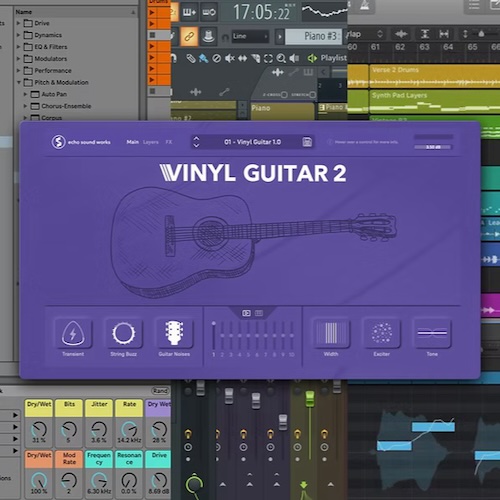Click the Synth Pad Layers clip

(434, 101)
